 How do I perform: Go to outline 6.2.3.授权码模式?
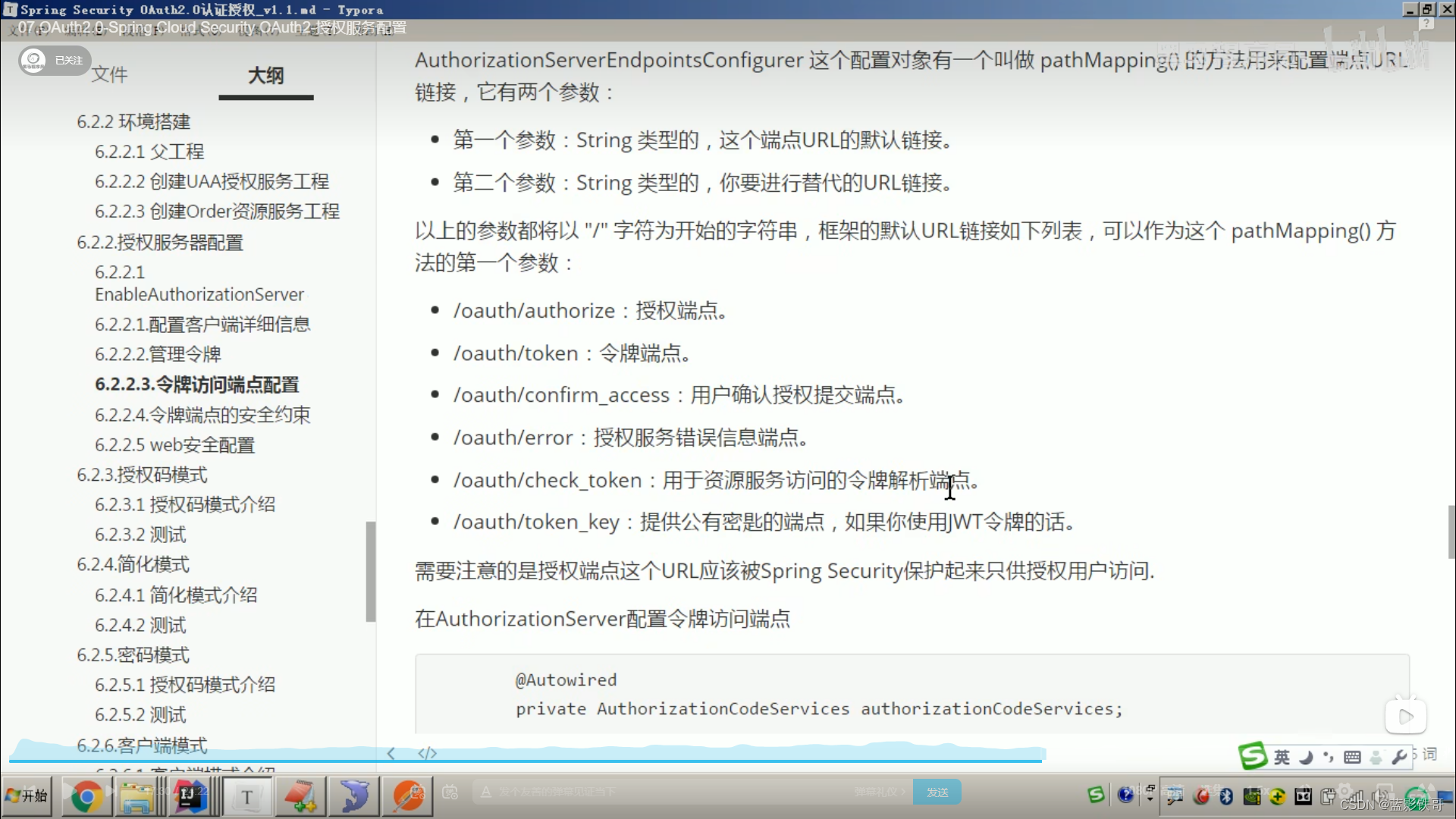(142, 475)
